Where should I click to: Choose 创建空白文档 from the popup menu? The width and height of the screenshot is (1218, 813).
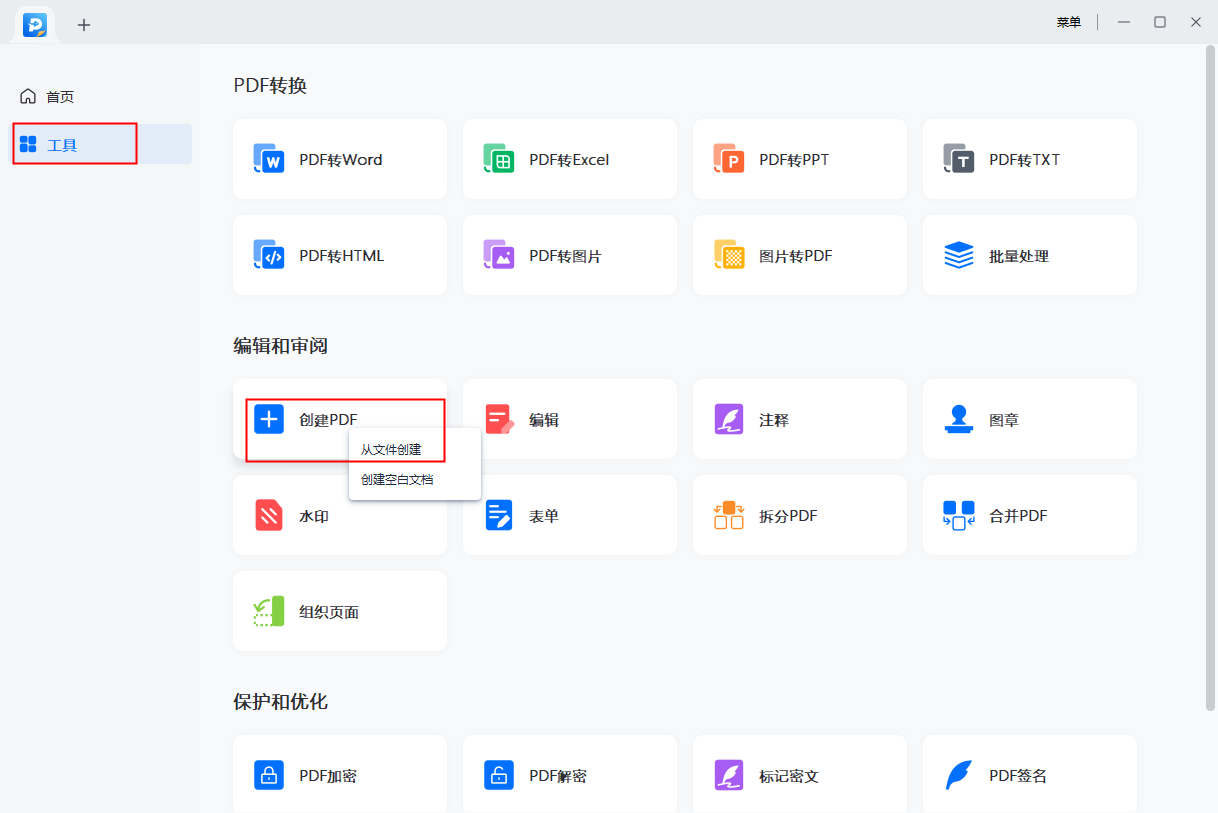[397, 480]
